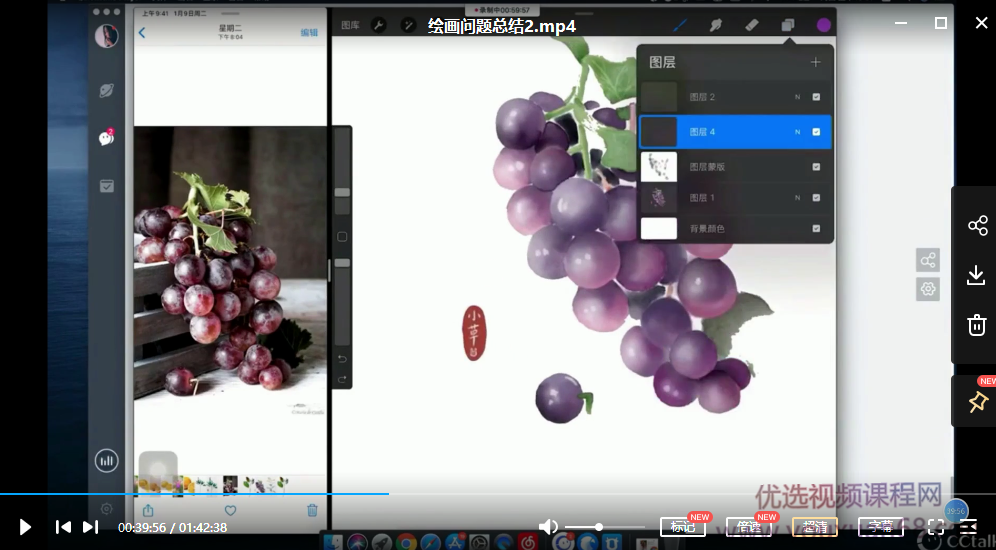Toggle the layers panel icon
The height and width of the screenshot is (550, 996).
788,25
